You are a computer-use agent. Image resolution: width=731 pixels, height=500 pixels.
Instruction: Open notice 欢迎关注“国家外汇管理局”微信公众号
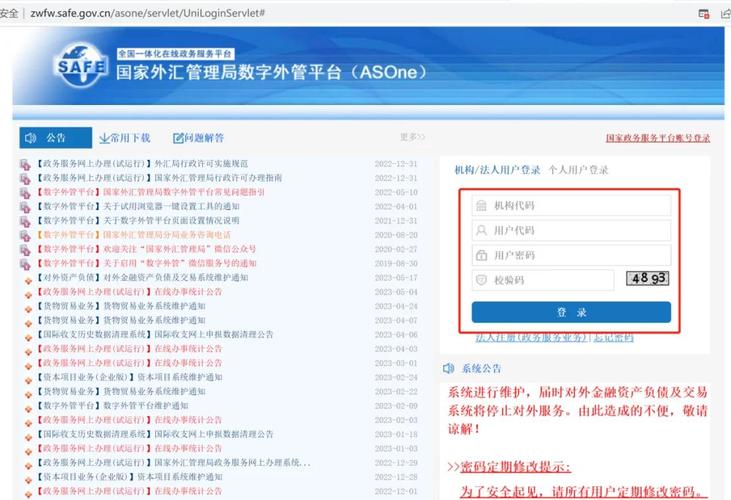coord(179,249)
